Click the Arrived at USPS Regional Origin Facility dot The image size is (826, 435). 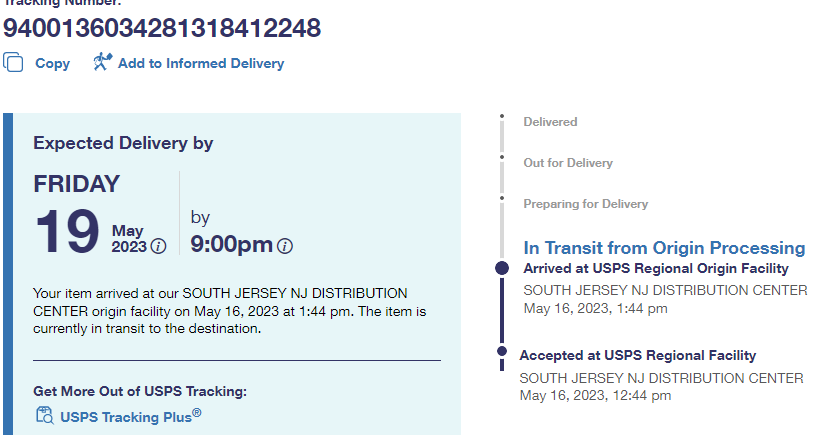pos(502,268)
